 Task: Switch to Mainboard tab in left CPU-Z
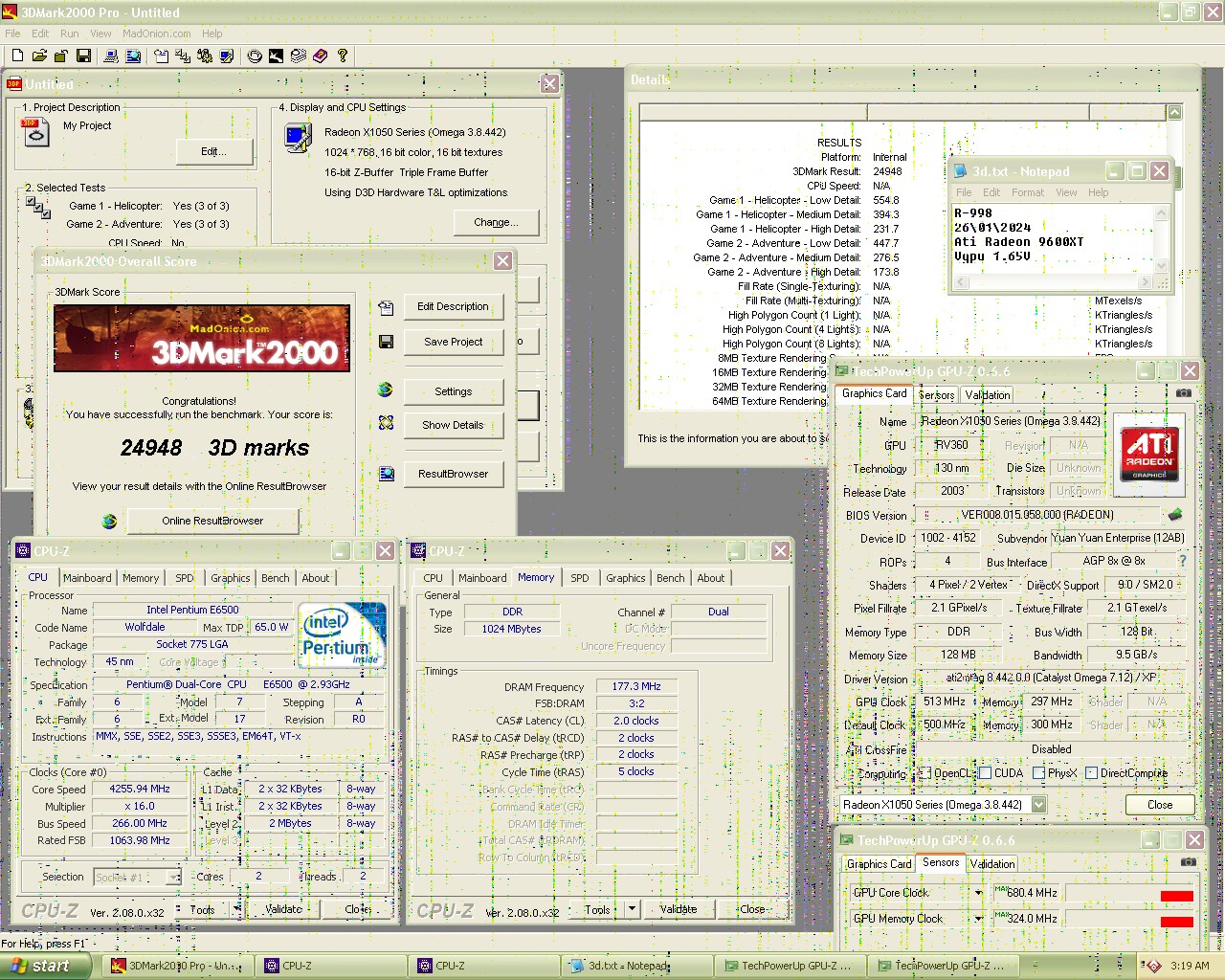click(x=87, y=578)
